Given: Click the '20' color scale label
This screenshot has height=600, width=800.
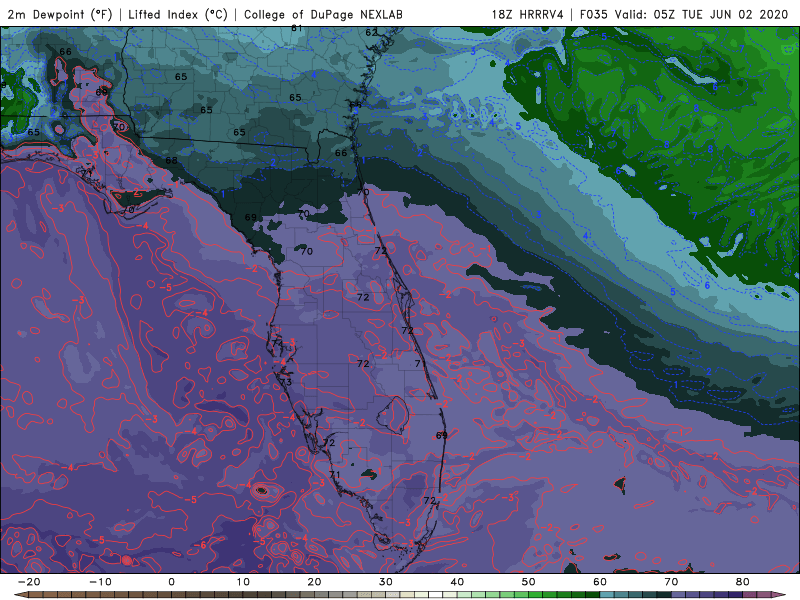Looking at the screenshot, I should (314, 582).
